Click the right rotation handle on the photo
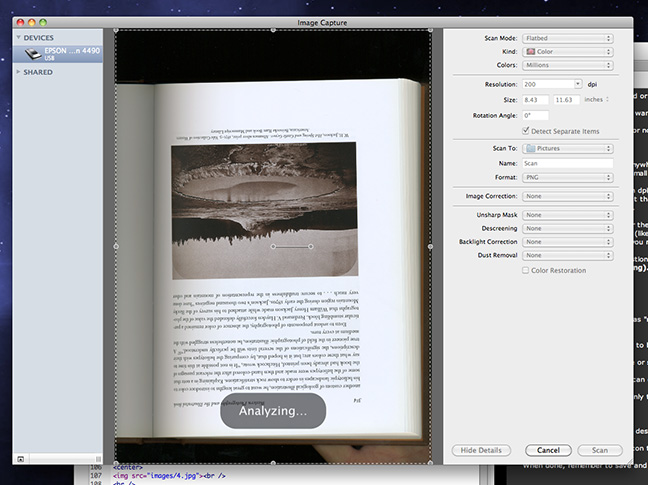The height and width of the screenshot is (485, 648). [x=311, y=247]
